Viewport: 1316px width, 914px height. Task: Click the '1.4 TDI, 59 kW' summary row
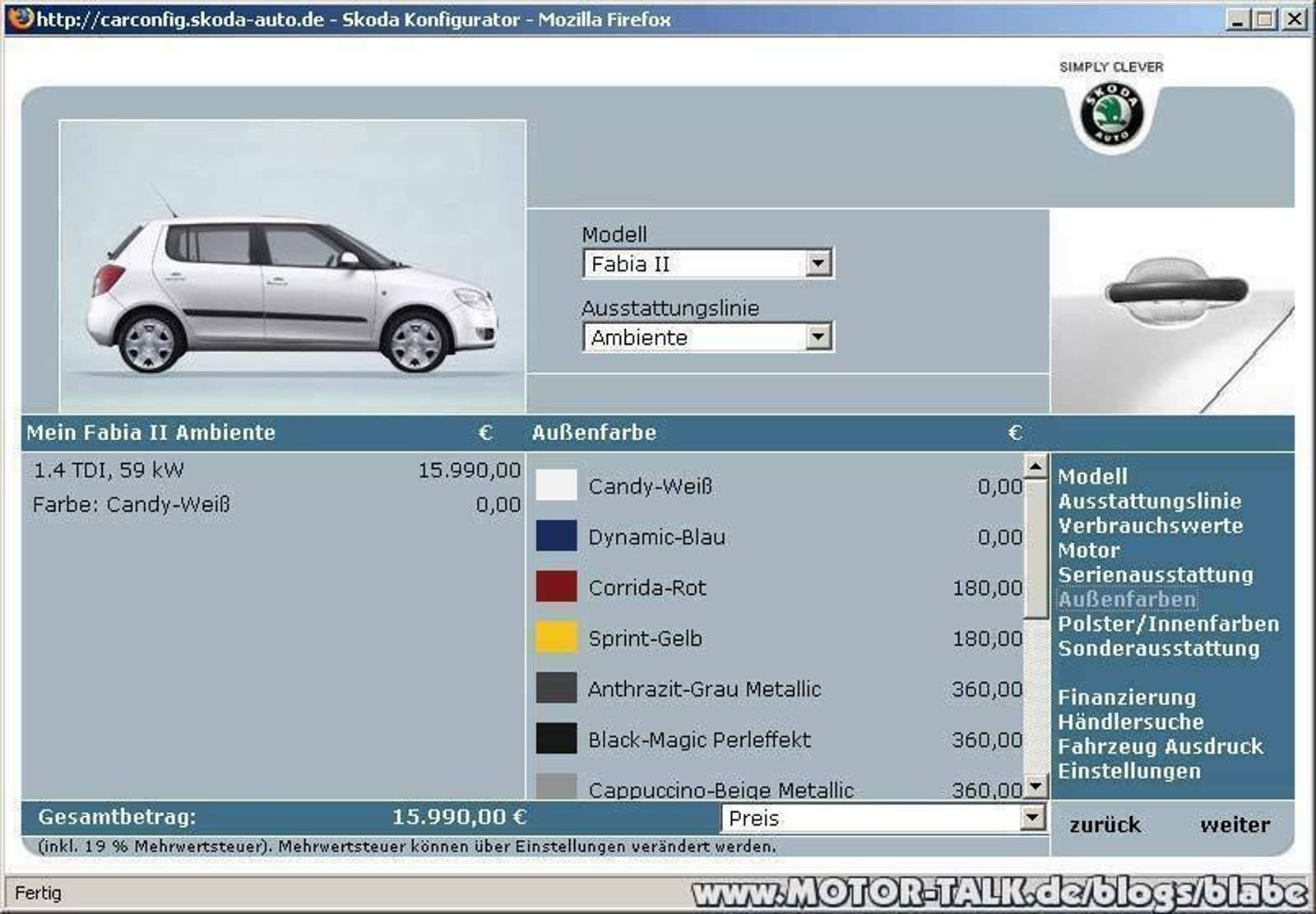point(276,471)
